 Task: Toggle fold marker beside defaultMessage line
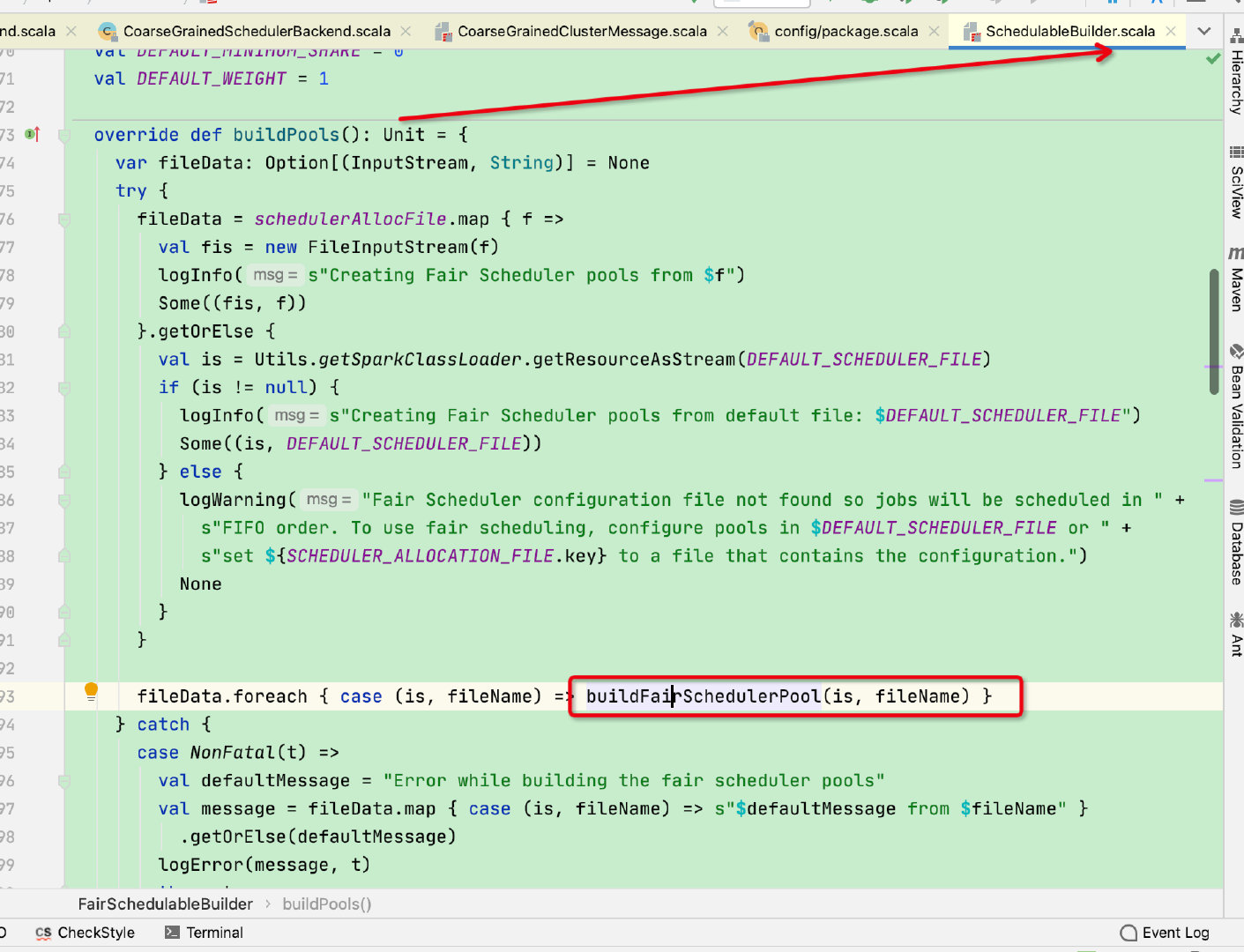coord(64,781)
